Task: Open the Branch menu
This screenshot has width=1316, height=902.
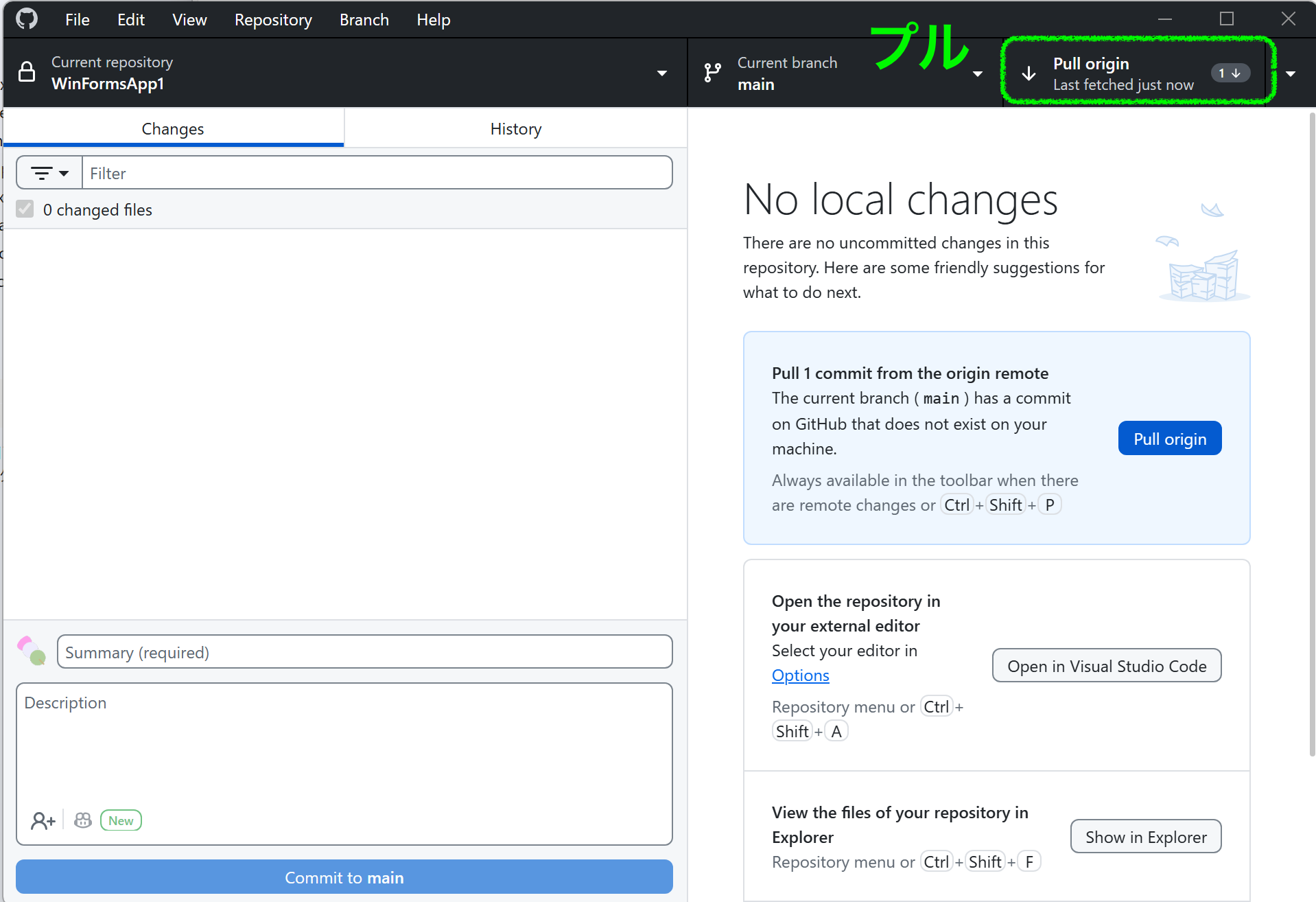Action: (364, 20)
